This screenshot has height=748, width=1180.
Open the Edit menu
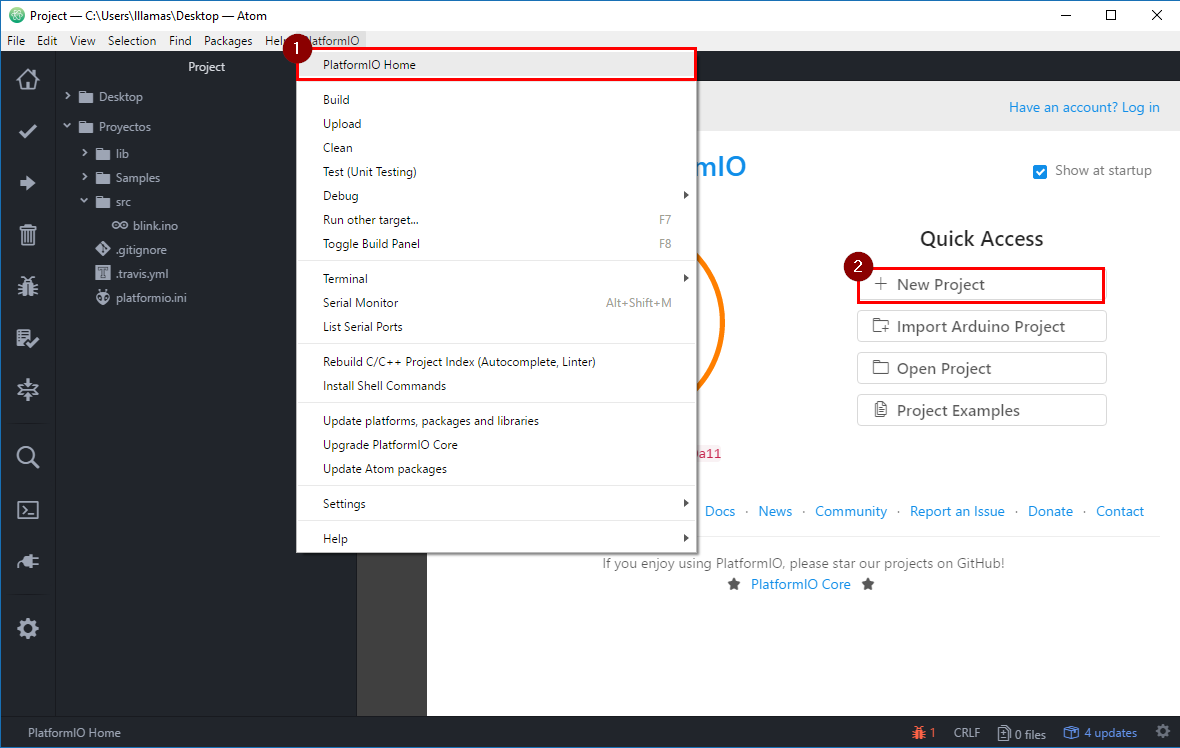[47, 41]
